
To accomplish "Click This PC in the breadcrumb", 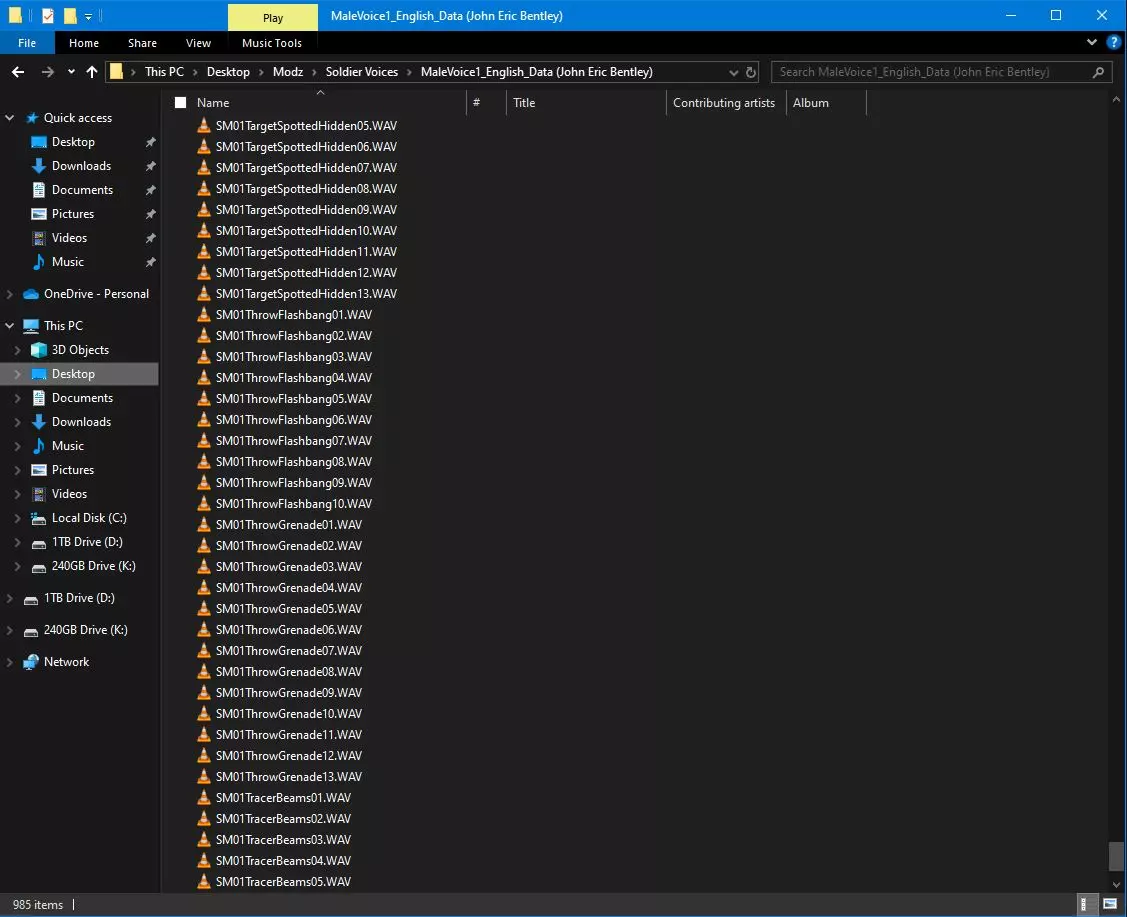I will 164,72.
